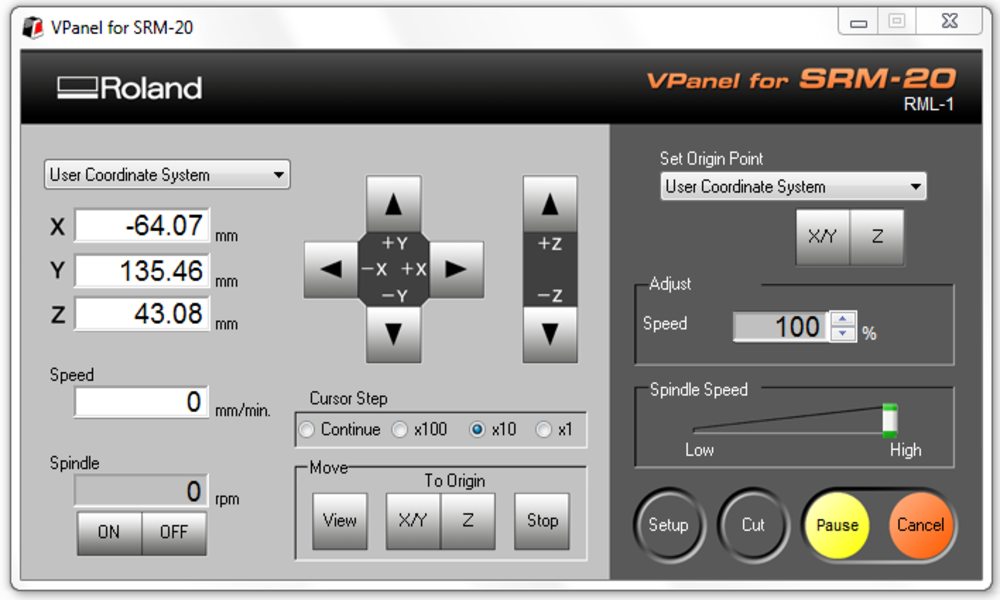Minimize the VPanel window
This screenshot has height=600, width=1000.
(x=858, y=23)
